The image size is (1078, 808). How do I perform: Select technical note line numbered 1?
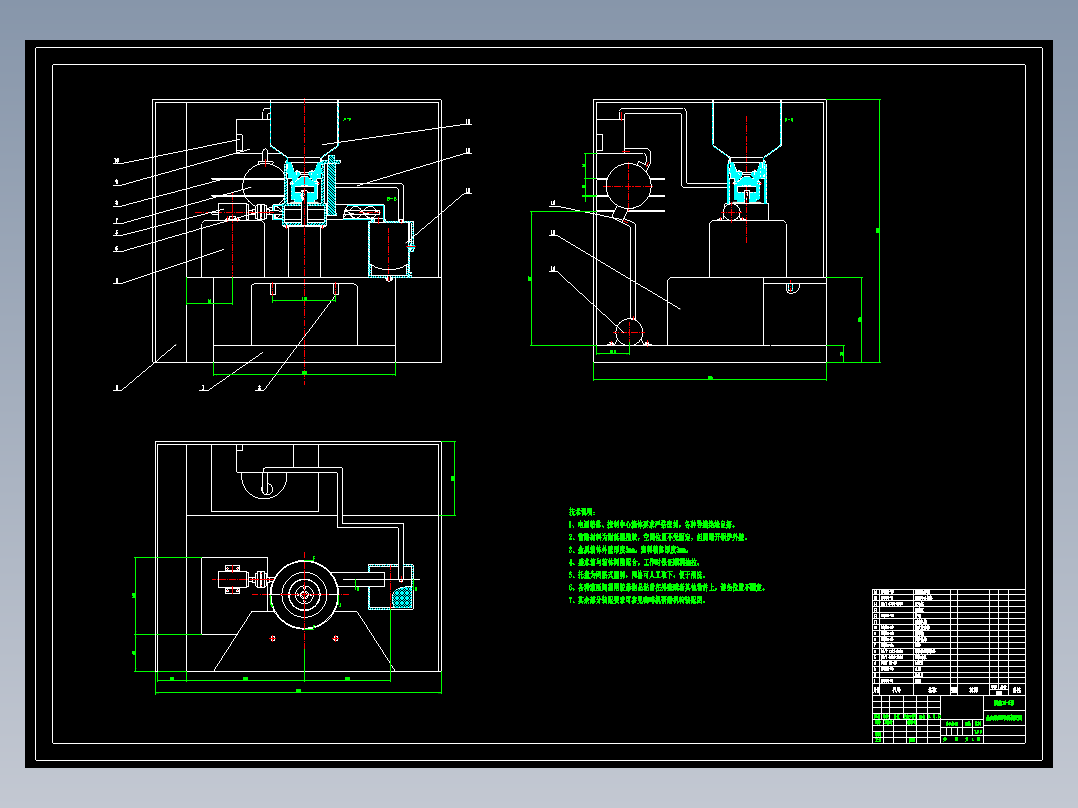click(x=651, y=525)
